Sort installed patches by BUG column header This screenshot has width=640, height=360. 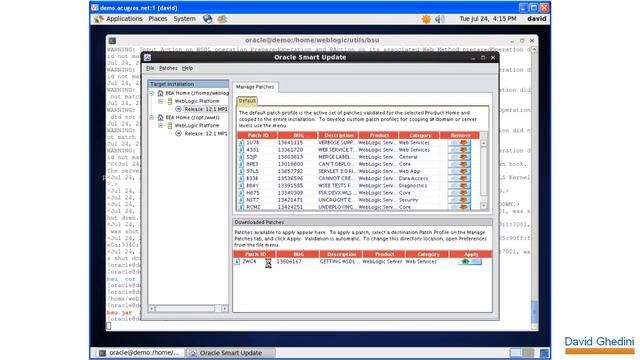[298, 135]
